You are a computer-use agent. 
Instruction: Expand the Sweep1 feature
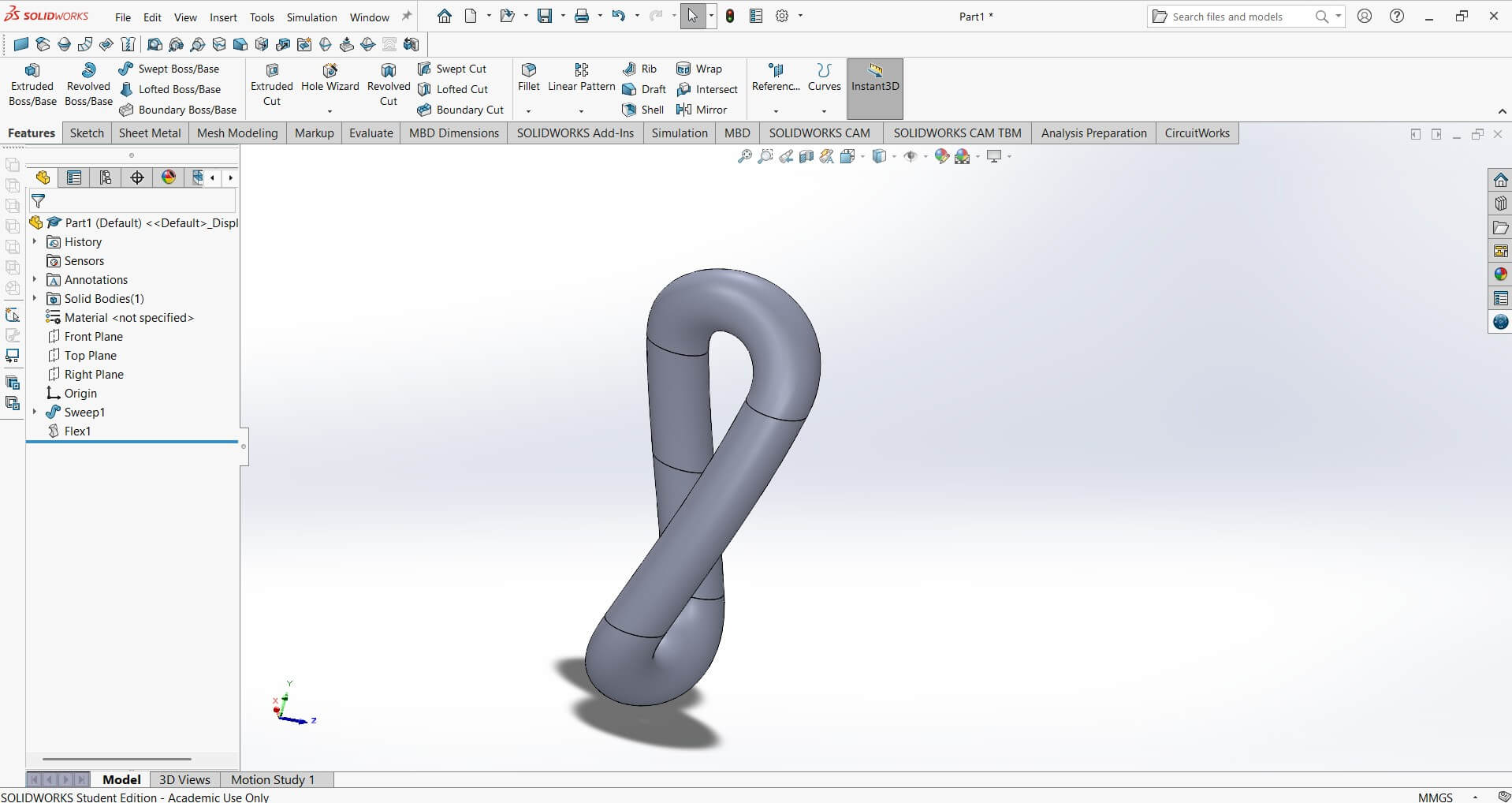click(x=35, y=413)
